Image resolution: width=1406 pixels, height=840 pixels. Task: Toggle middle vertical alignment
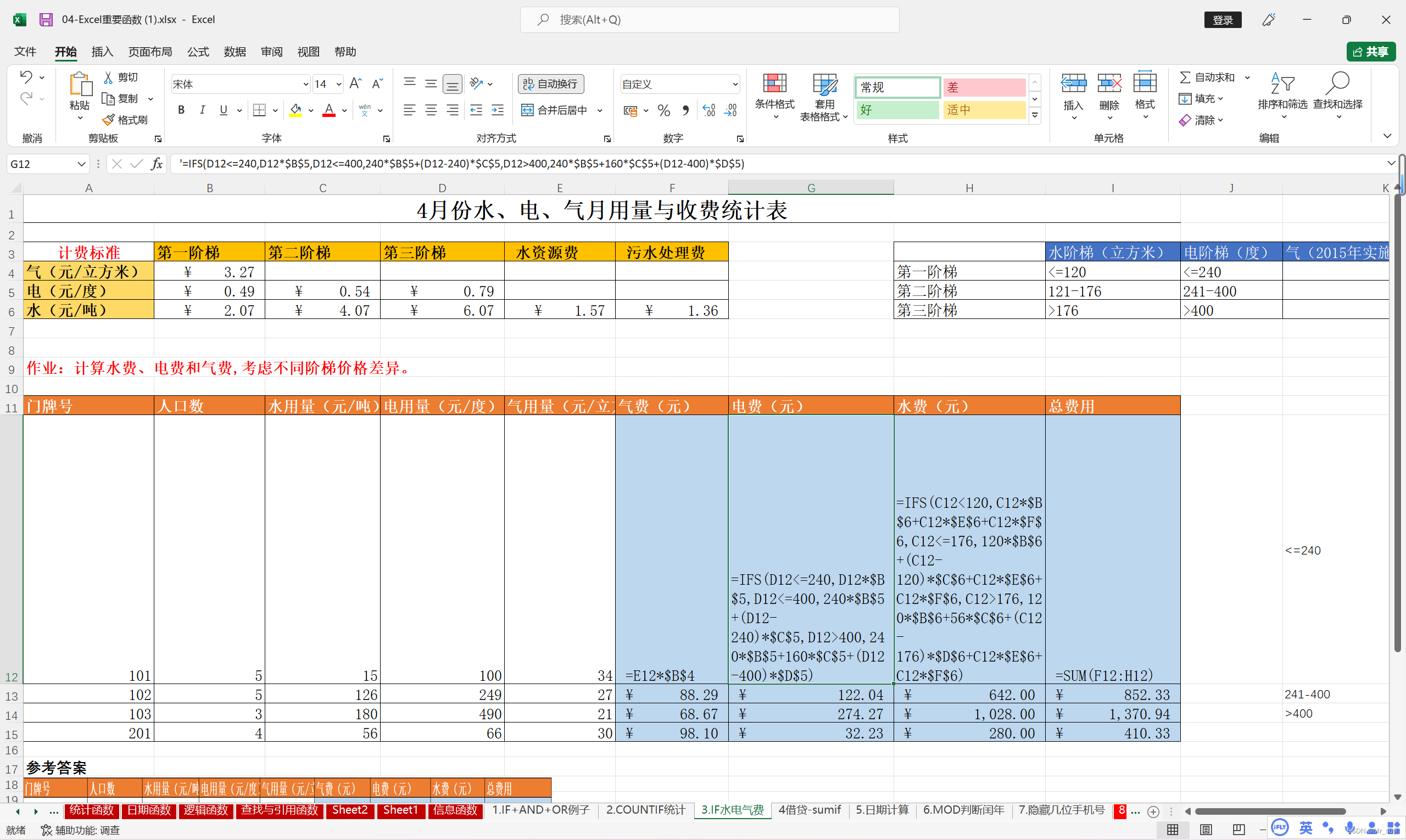[431, 84]
